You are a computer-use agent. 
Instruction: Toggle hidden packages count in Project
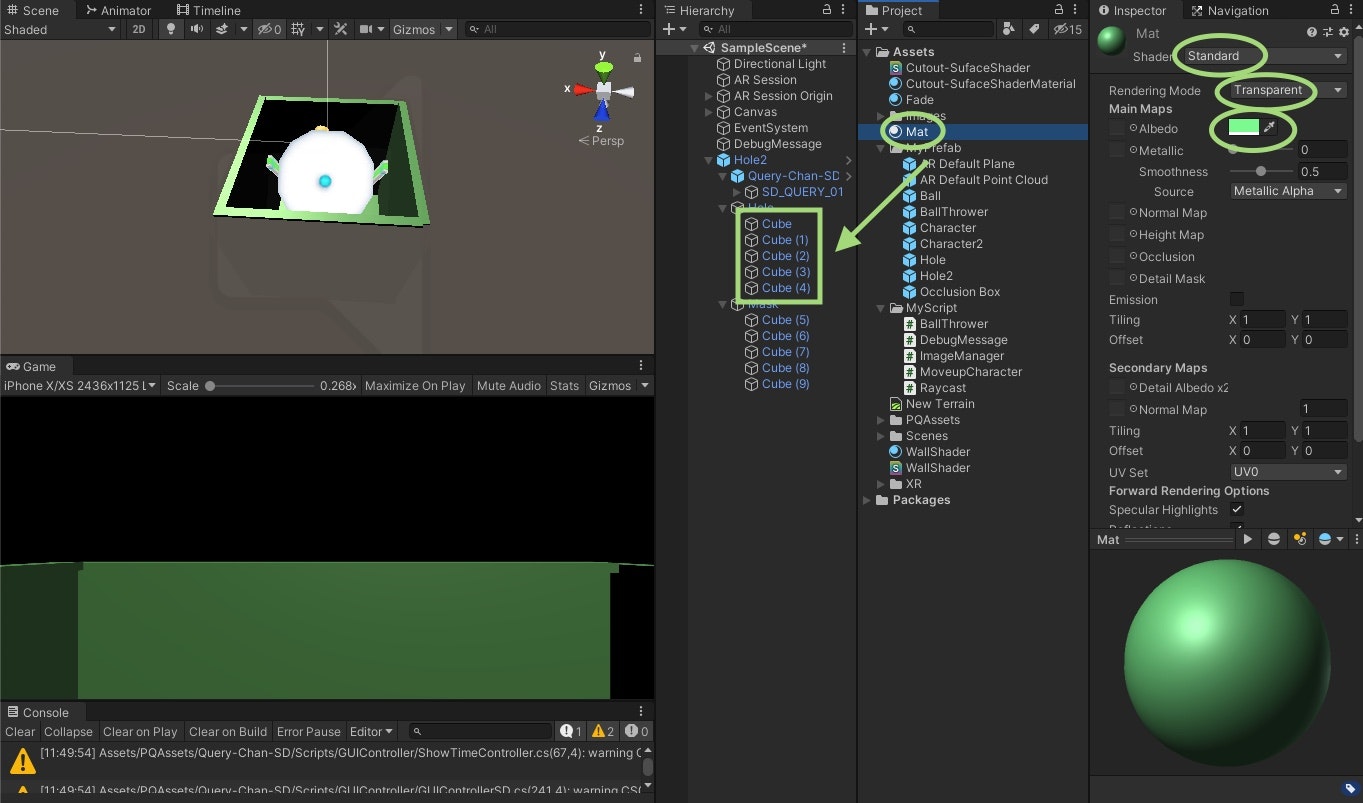coord(1068,29)
